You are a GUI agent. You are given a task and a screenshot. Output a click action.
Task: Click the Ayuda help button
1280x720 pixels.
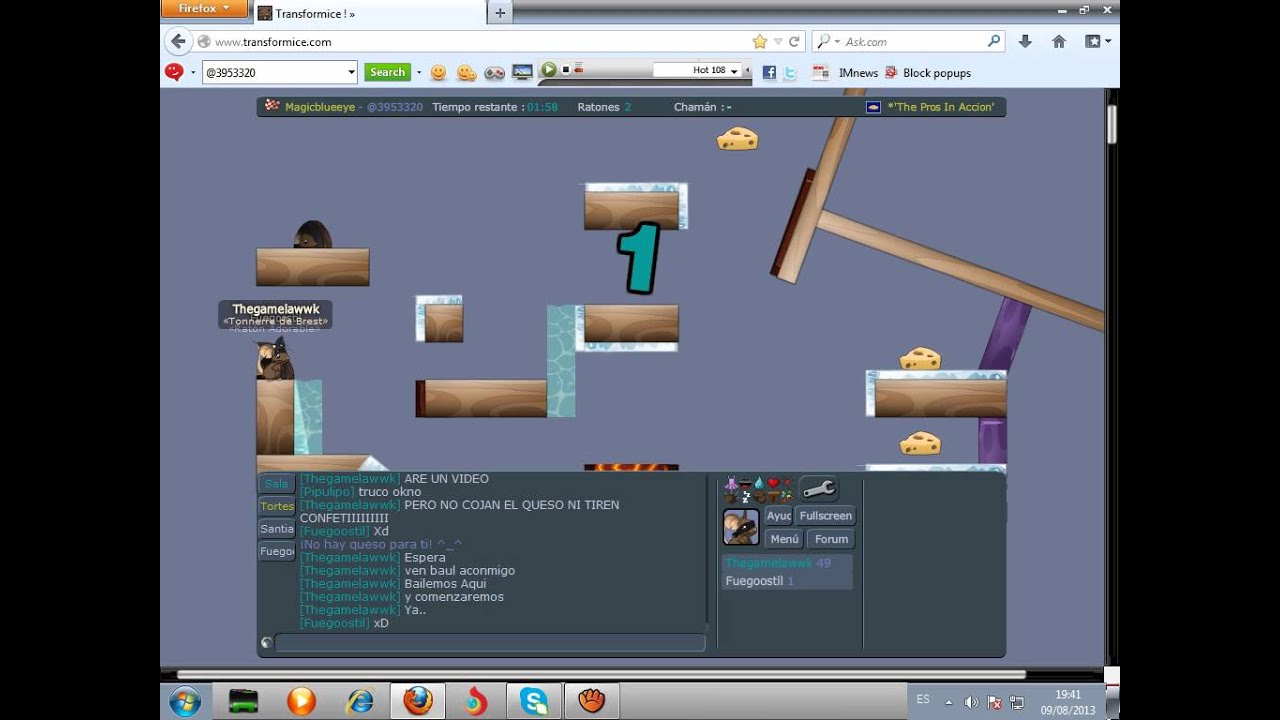tap(778, 516)
